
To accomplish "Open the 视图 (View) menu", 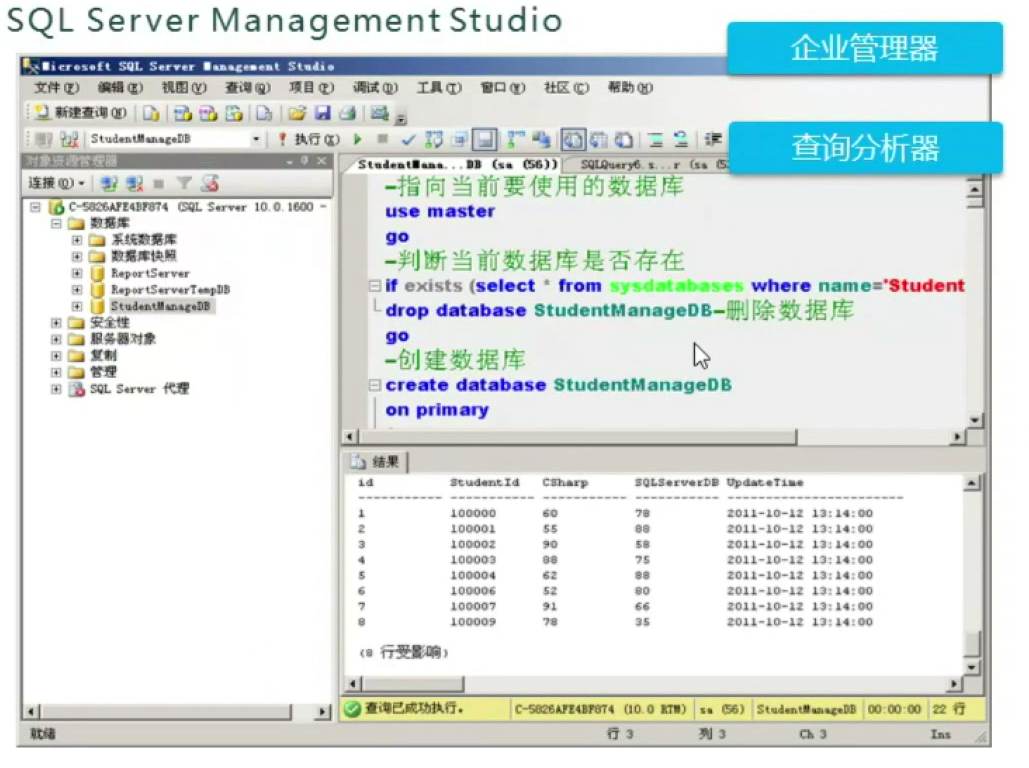I will tap(184, 87).
